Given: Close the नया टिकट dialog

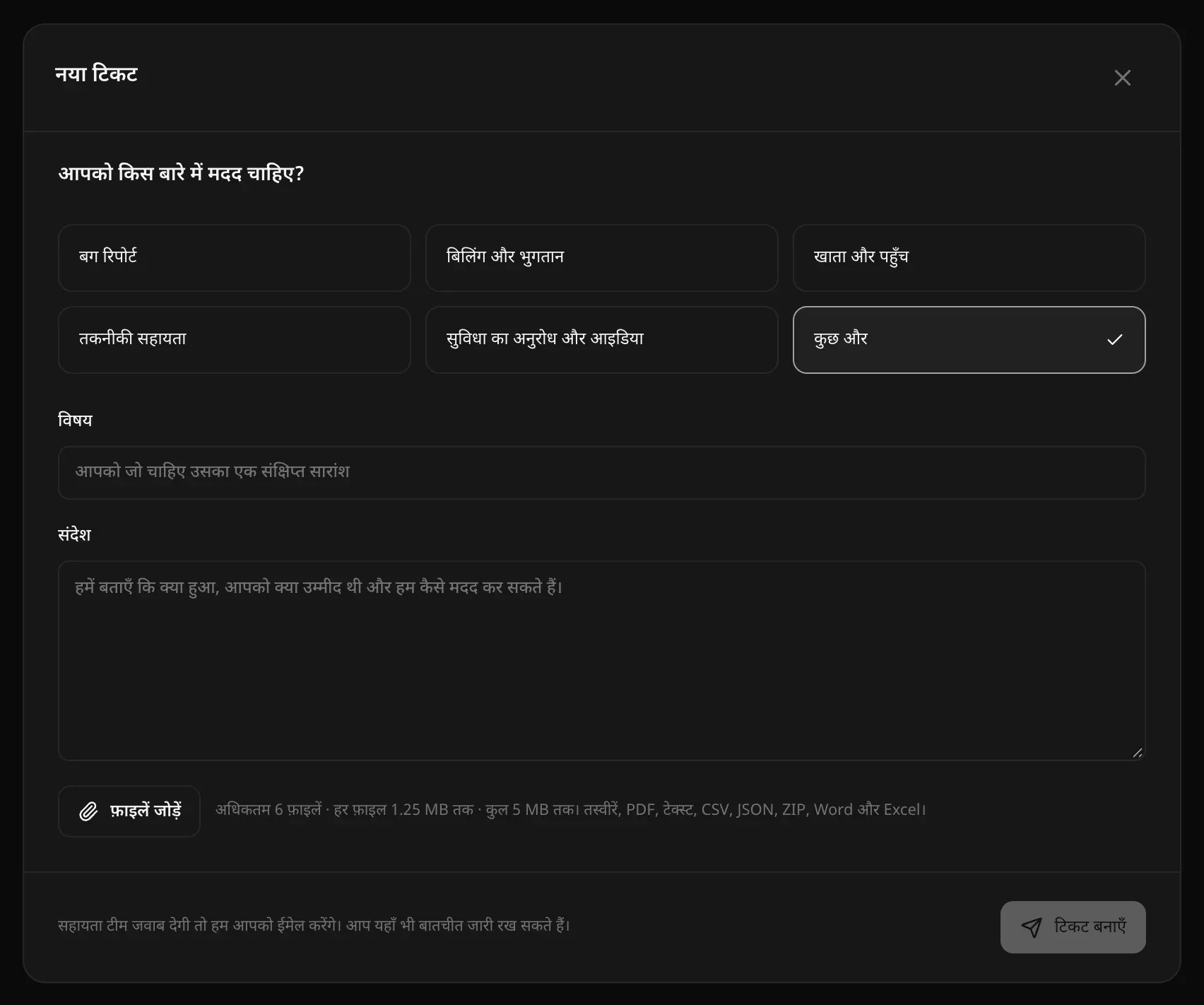Looking at the screenshot, I should (x=1122, y=78).
